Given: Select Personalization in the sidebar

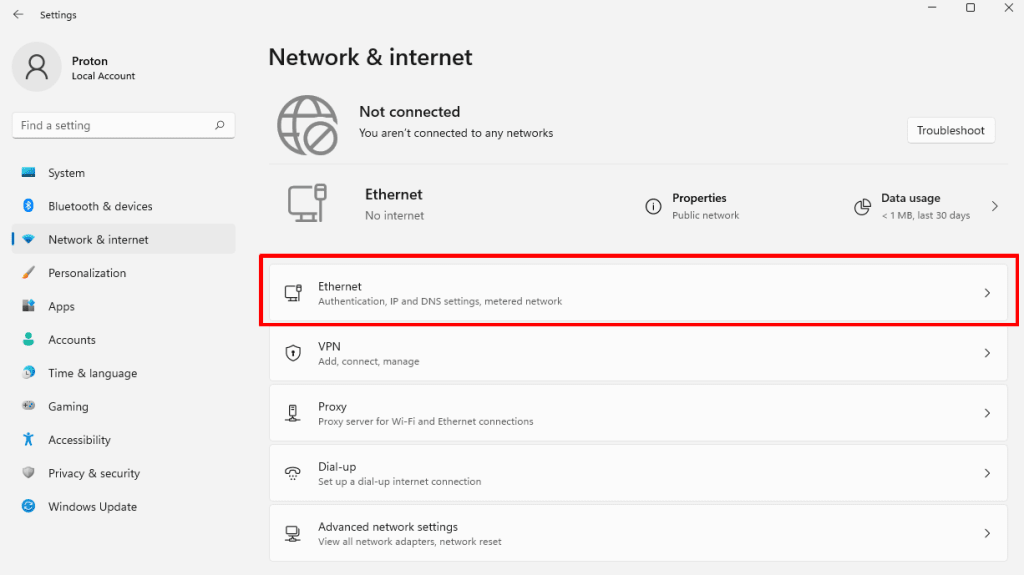Looking at the screenshot, I should pyautogui.click(x=87, y=273).
